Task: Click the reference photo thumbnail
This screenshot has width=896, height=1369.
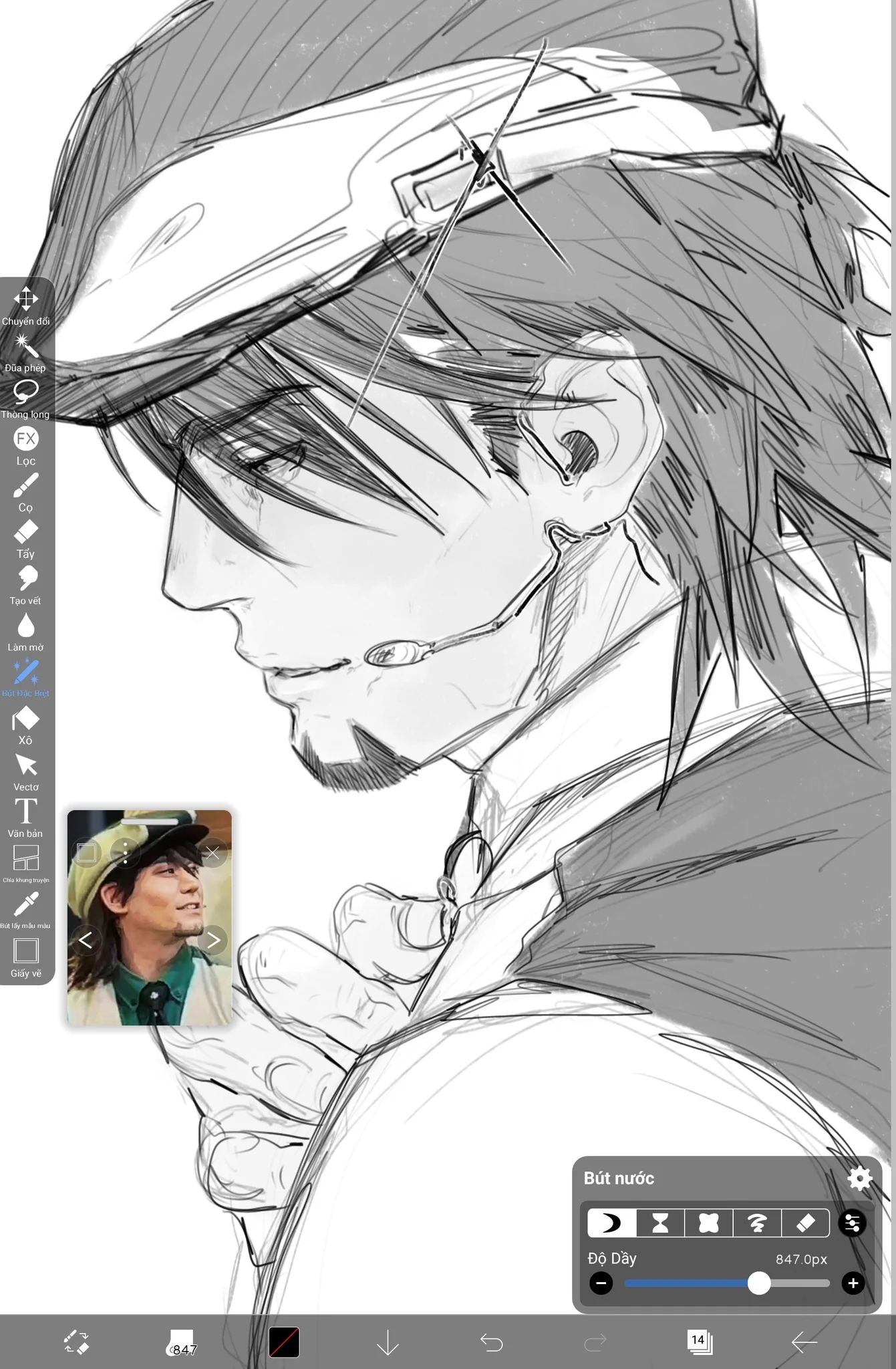Action: (149, 918)
